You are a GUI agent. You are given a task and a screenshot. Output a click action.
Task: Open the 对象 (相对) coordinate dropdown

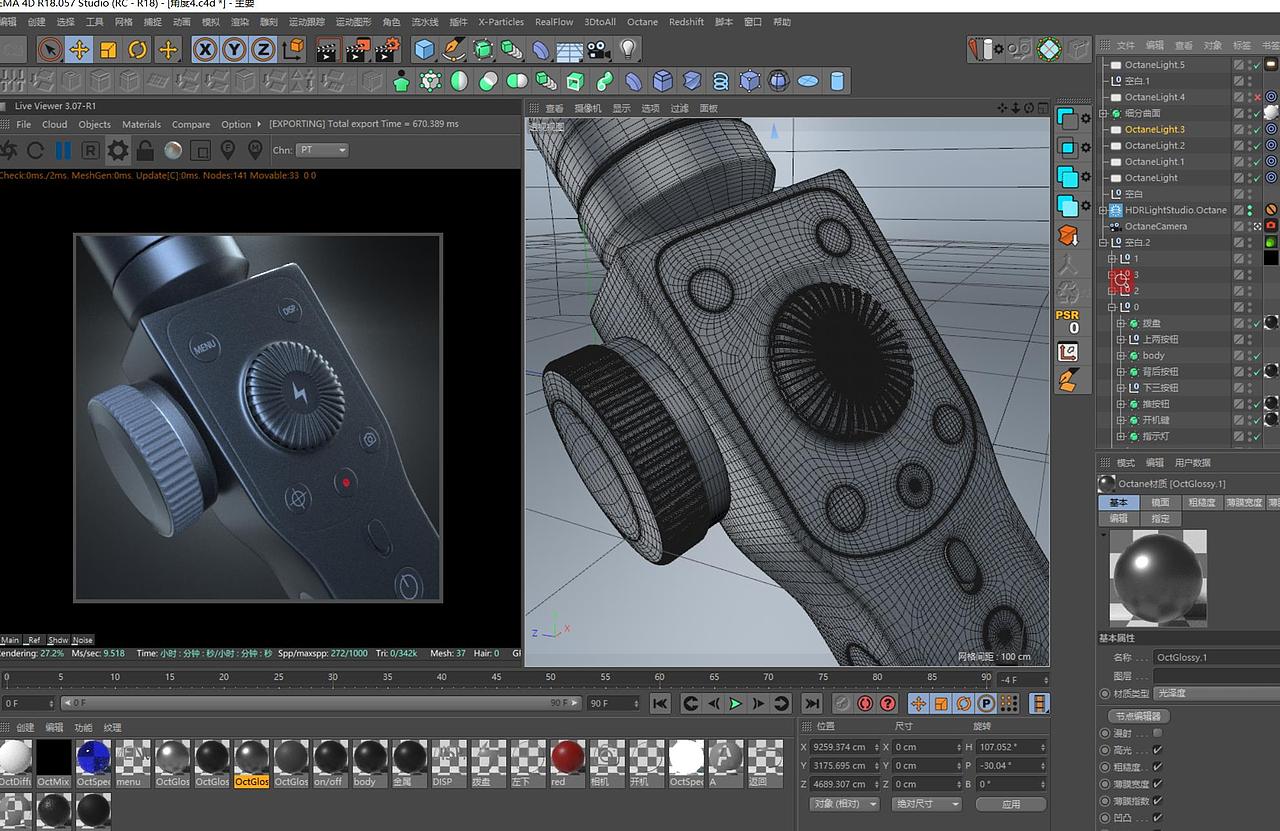click(844, 804)
